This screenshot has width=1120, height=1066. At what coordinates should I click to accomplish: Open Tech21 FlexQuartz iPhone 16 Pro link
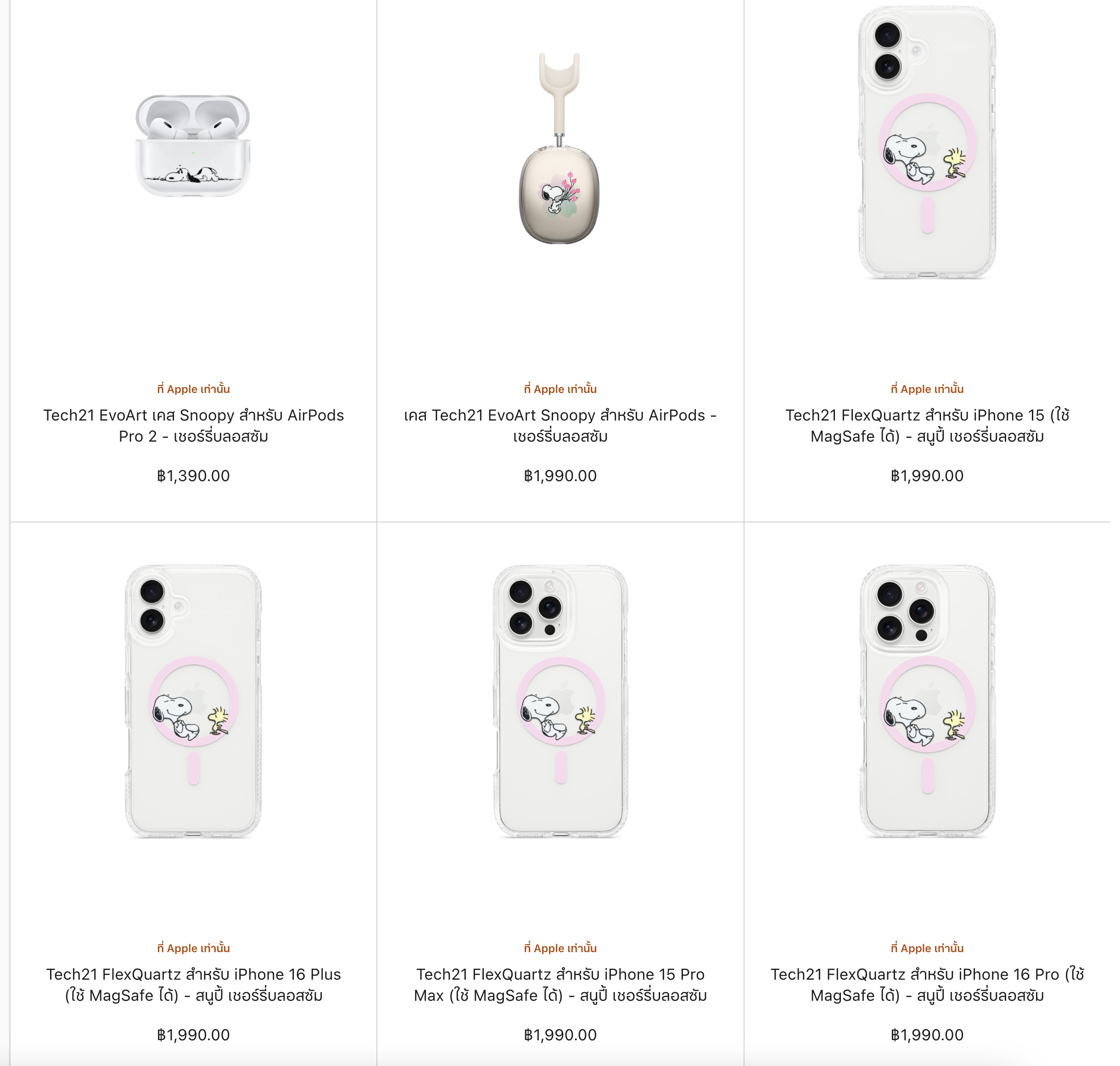tap(927, 985)
